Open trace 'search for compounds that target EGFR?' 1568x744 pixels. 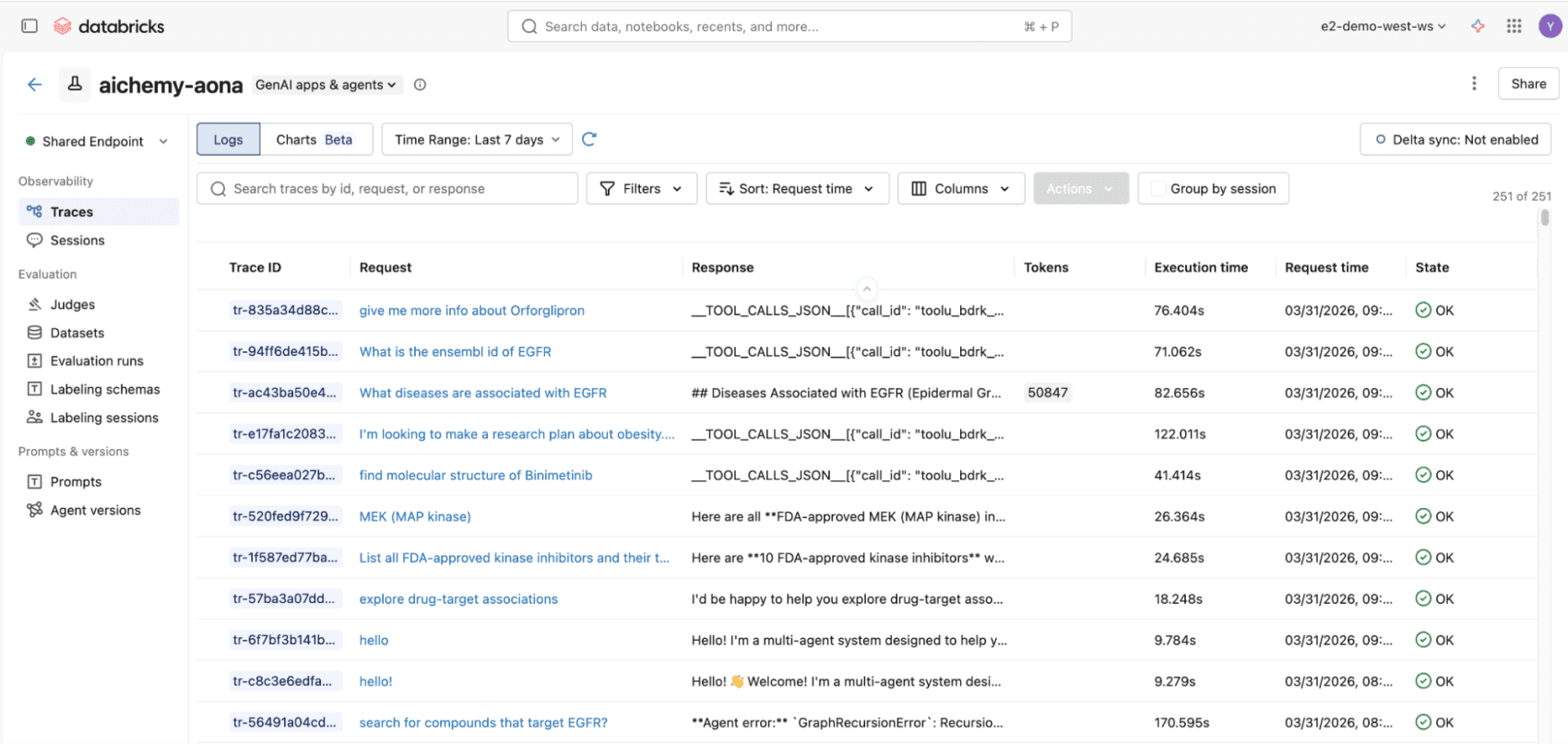pos(483,723)
